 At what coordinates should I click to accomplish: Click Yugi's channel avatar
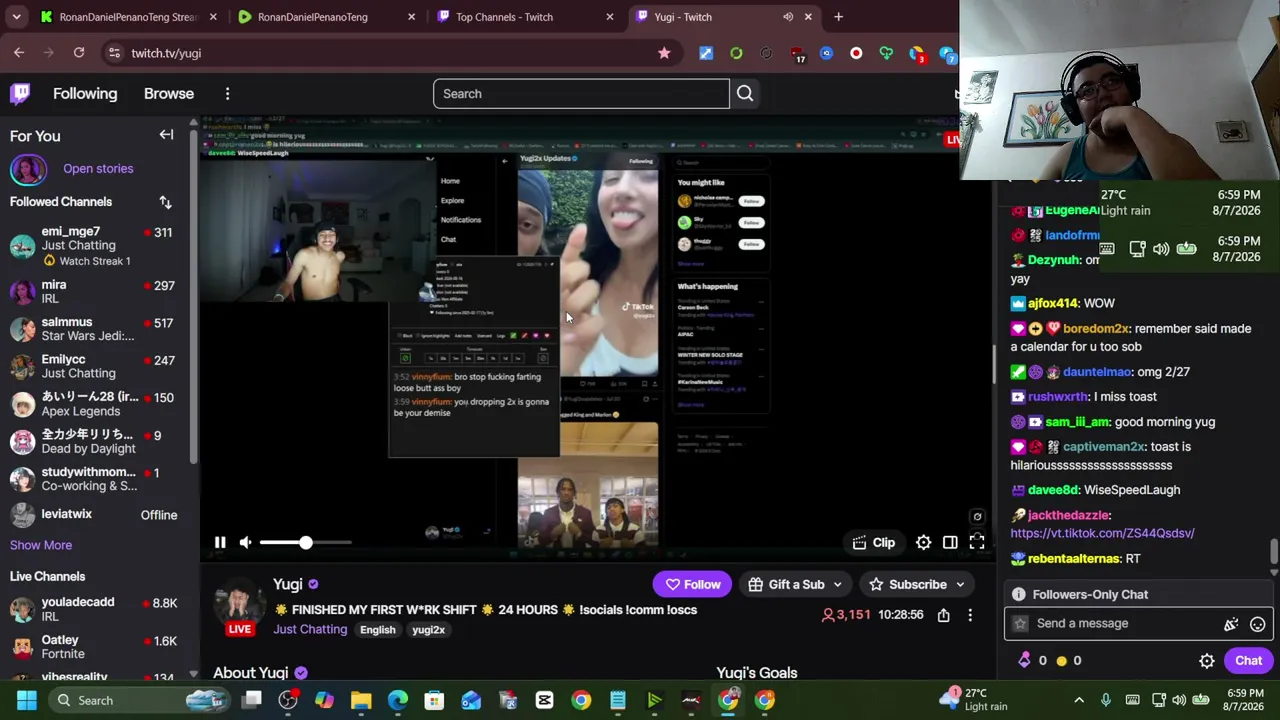[239, 603]
